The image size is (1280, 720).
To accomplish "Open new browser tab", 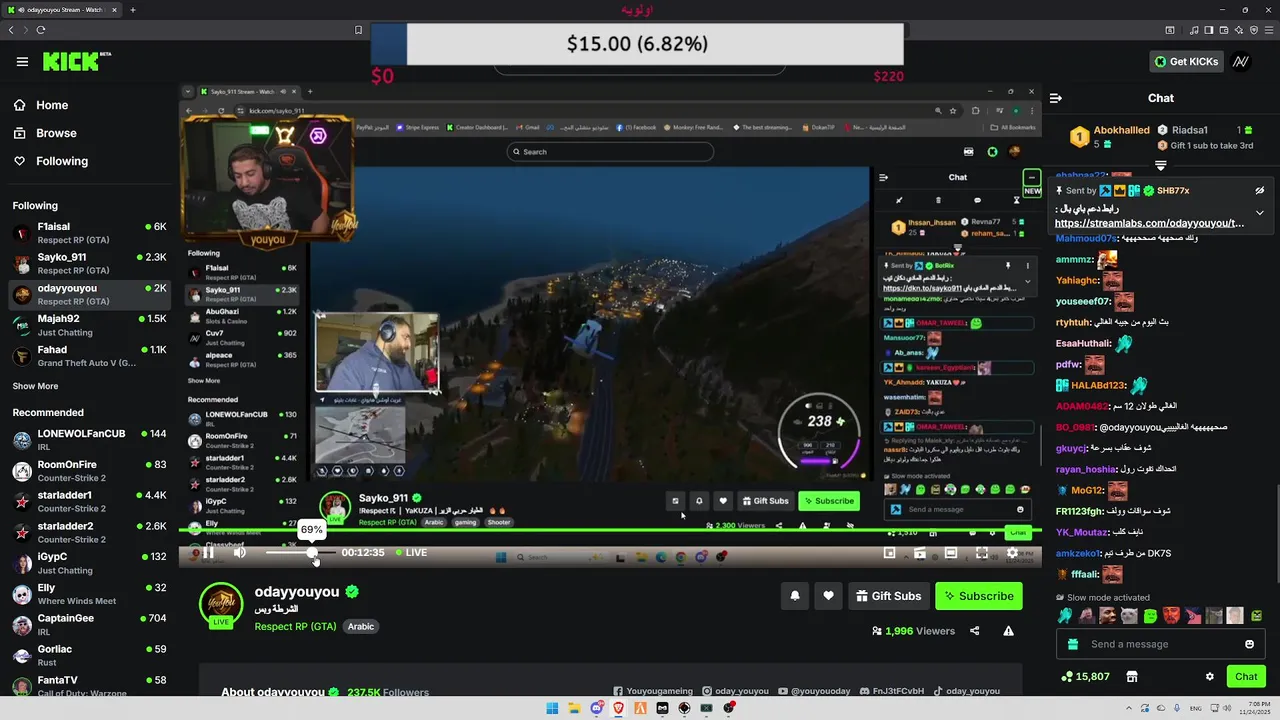I will click(x=133, y=10).
